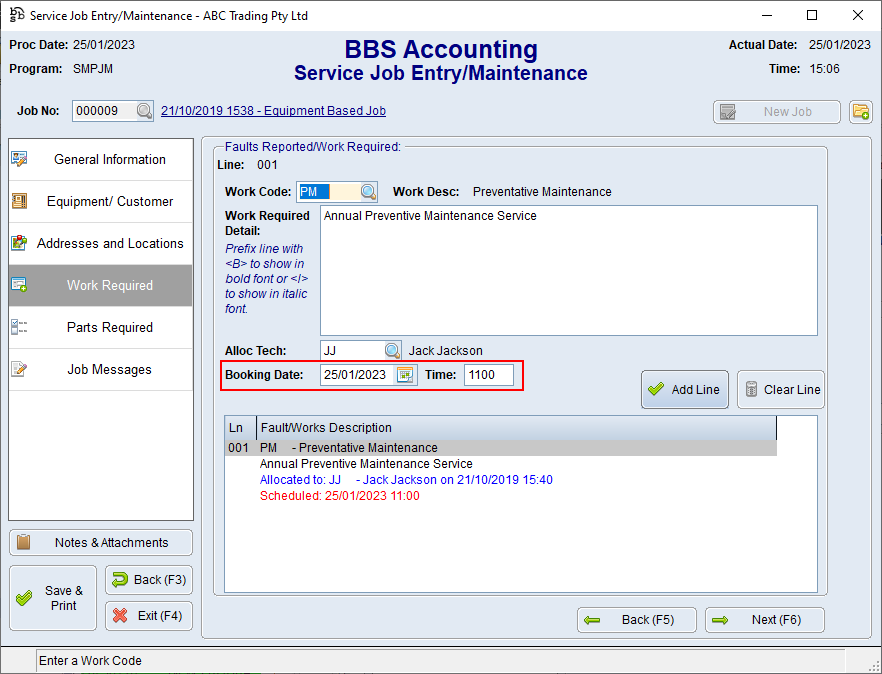Click inside the Time field showing 1100
The height and width of the screenshot is (674, 882).
click(x=489, y=374)
